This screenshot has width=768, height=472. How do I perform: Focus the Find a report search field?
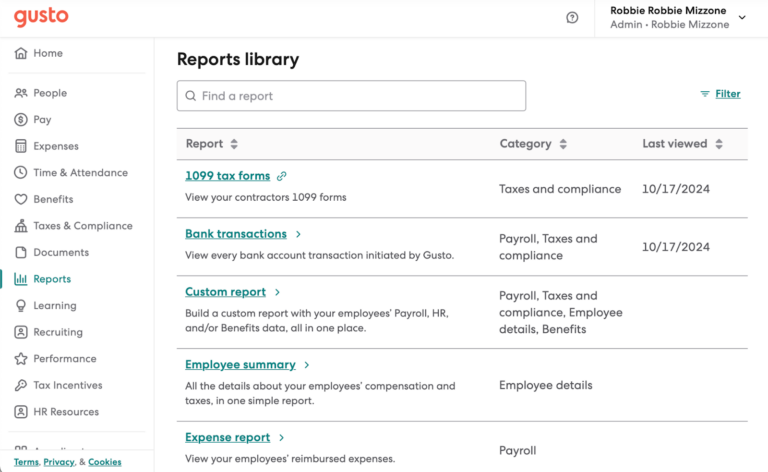coord(351,96)
